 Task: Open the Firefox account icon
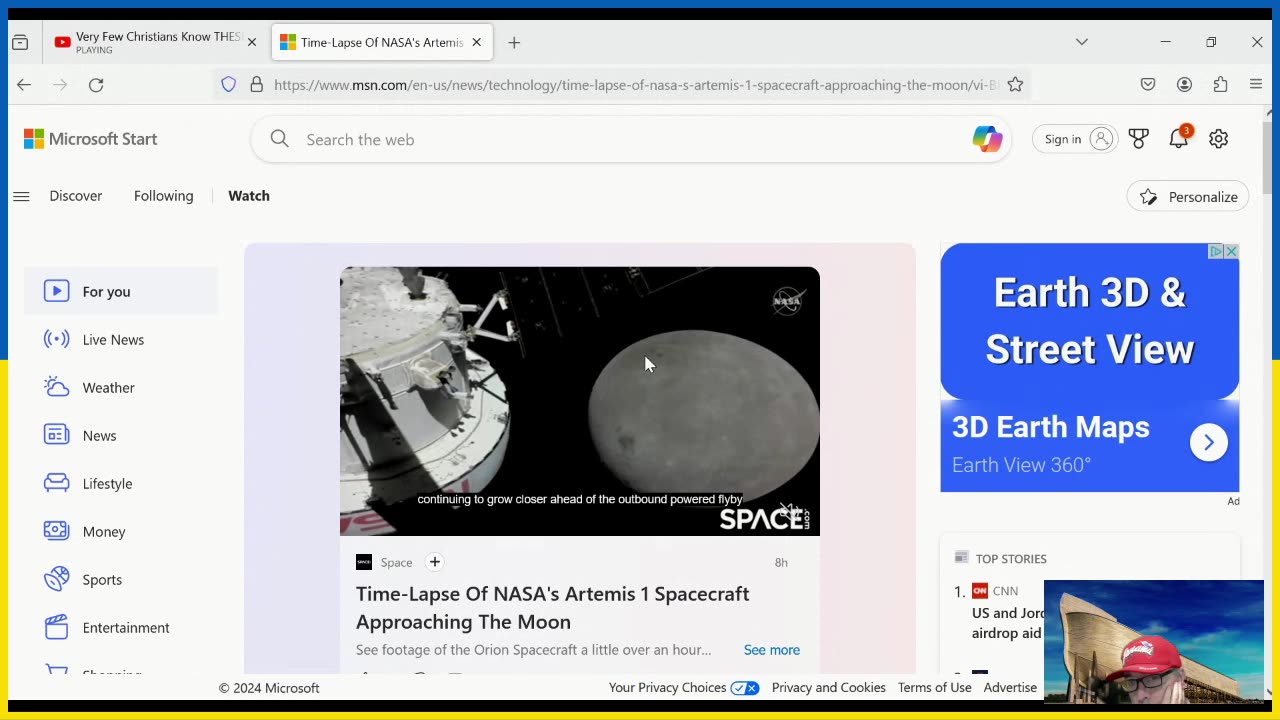[1184, 85]
